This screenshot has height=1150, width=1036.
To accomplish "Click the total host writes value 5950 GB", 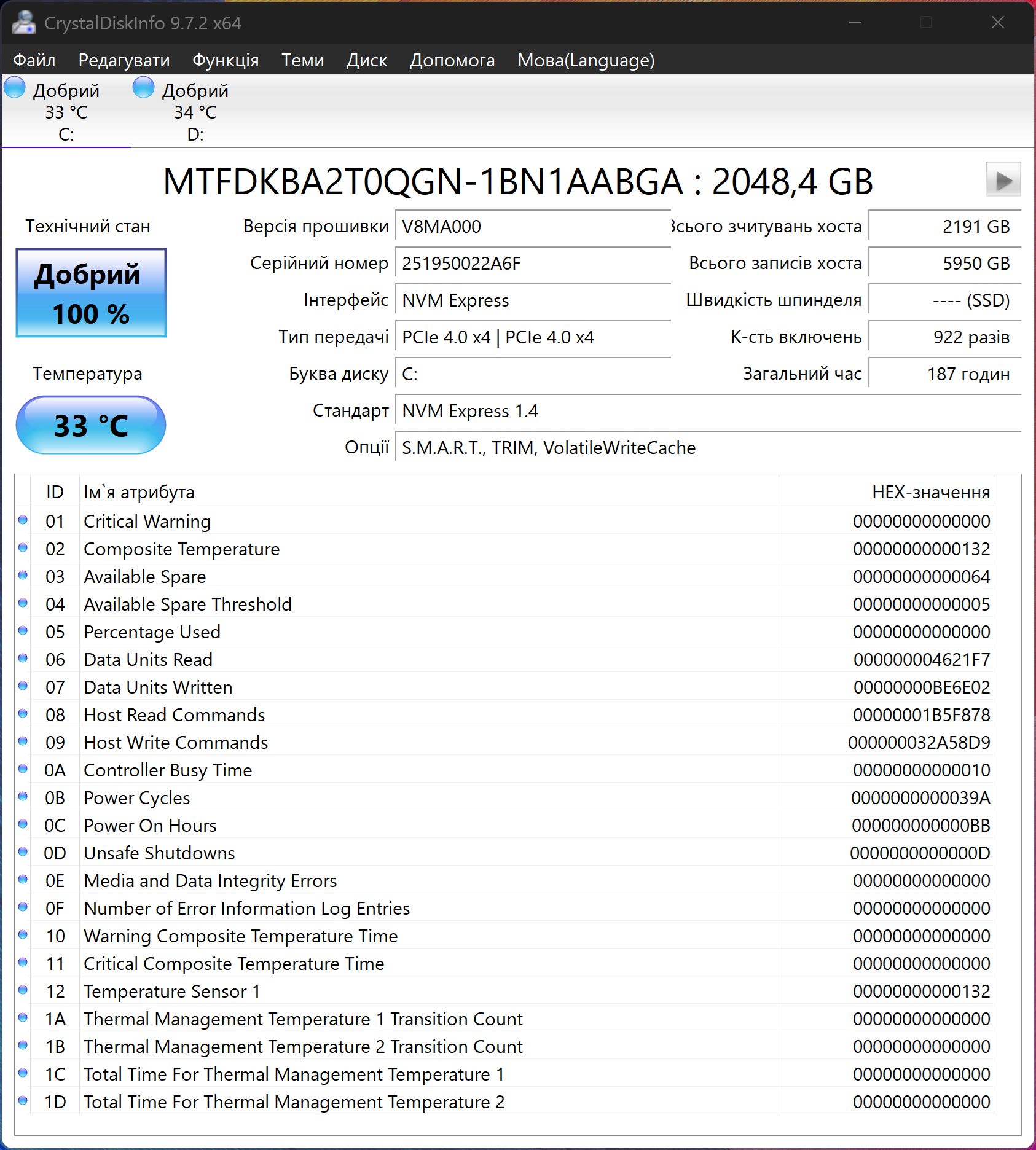I will pos(945,264).
